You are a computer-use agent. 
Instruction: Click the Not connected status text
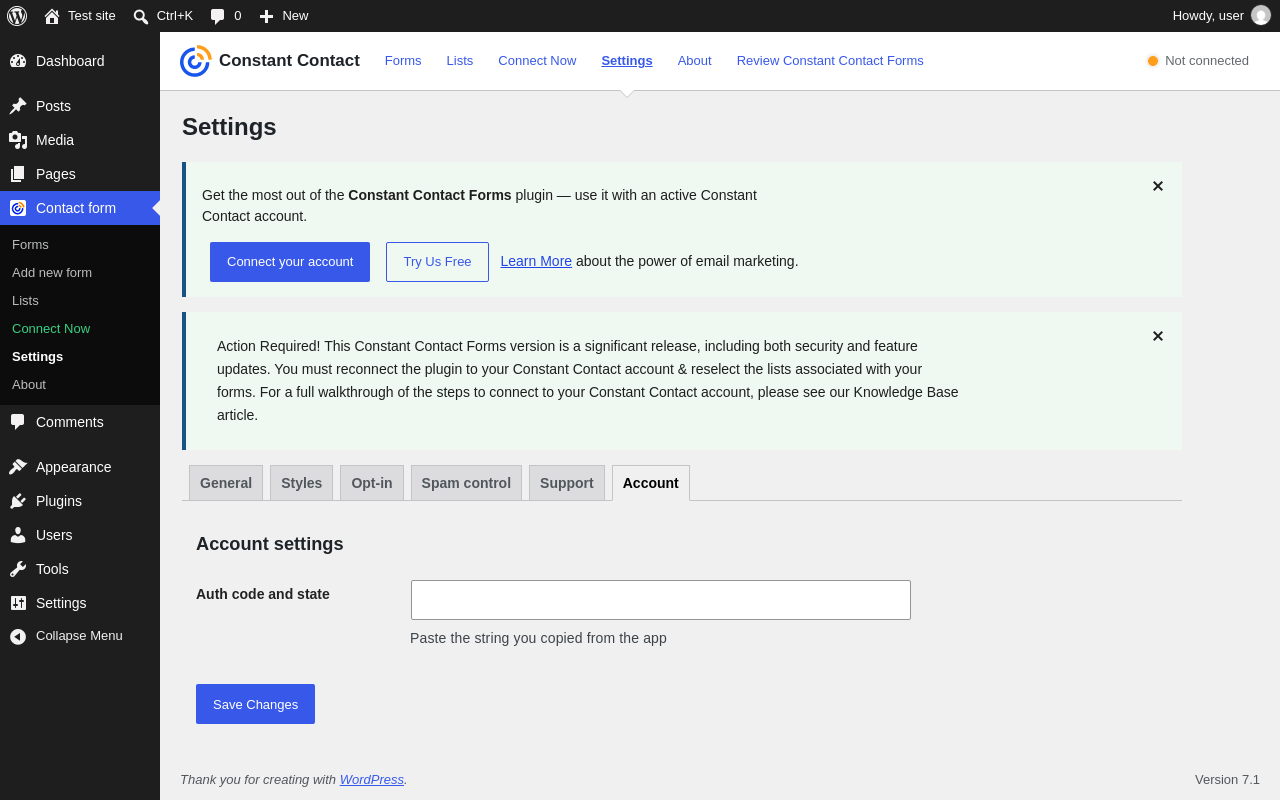click(1207, 61)
